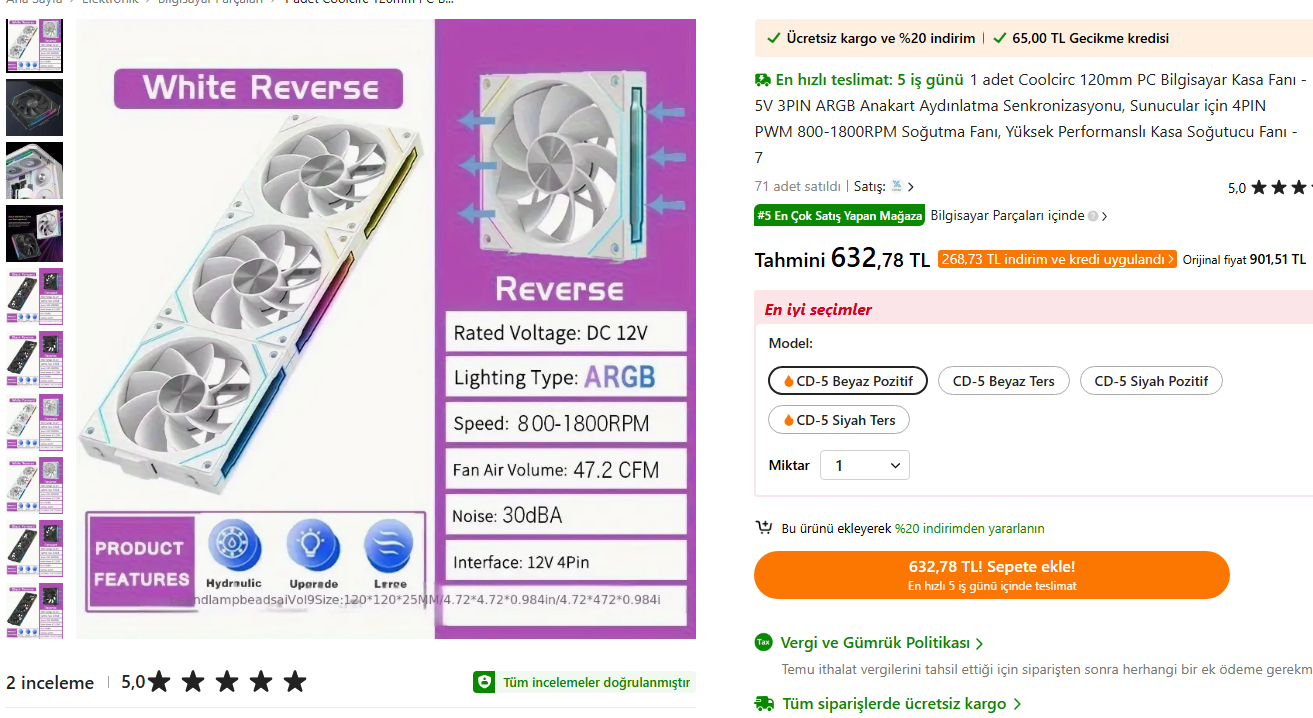Viewport: 1313px width, 718px height.
Task: Click the Tax badge icon beside Vergi ve Gümrük
Action: coord(764,642)
